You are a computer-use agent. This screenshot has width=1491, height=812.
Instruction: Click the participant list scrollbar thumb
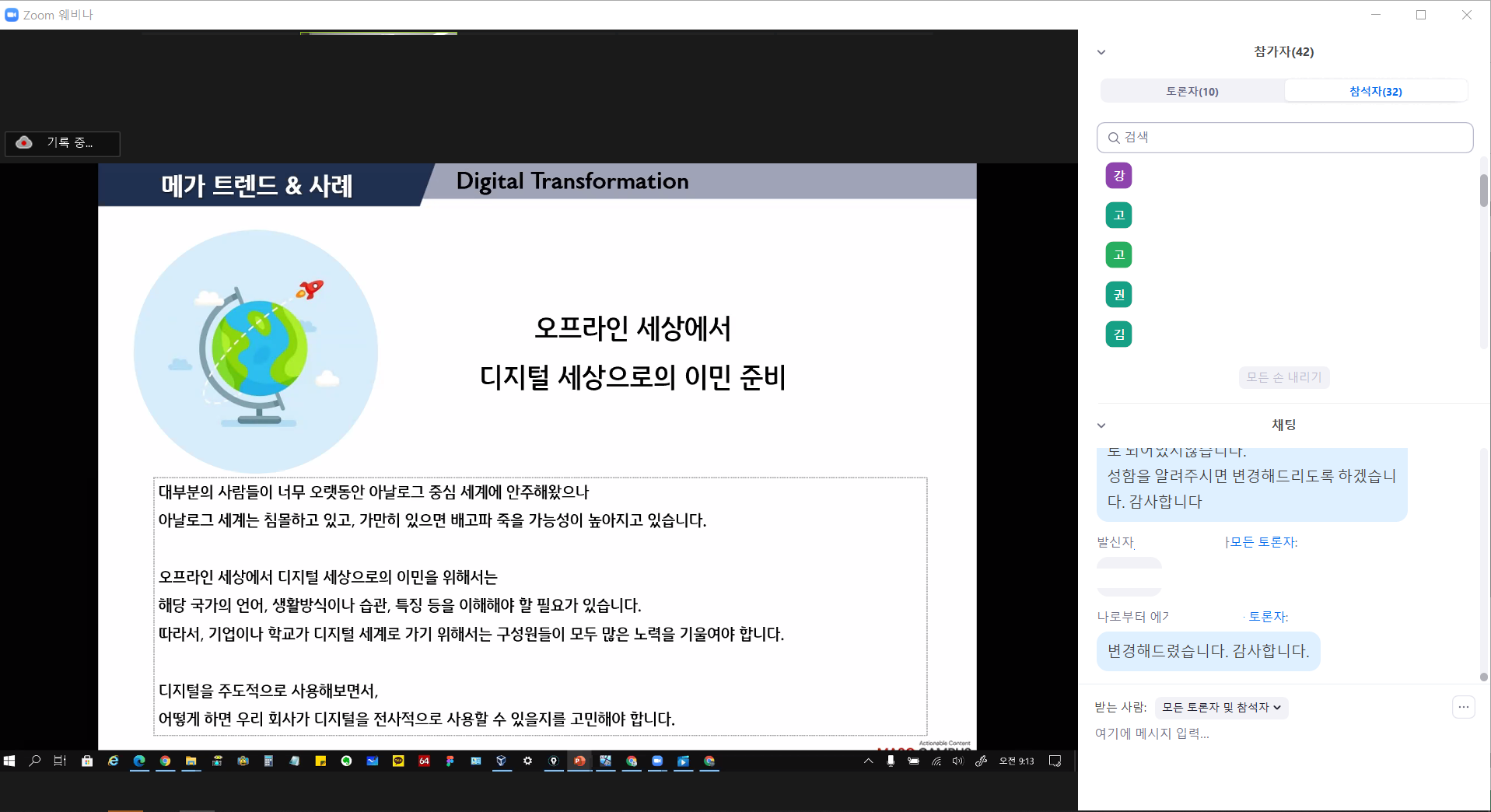coord(1483,191)
